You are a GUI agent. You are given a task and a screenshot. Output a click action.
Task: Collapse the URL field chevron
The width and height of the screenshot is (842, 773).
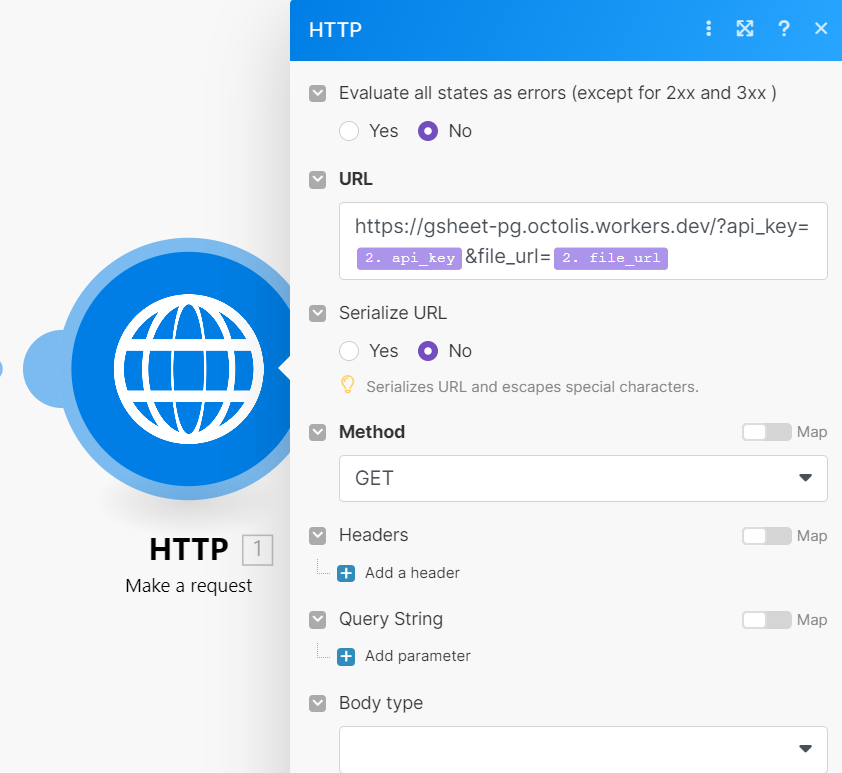317,180
